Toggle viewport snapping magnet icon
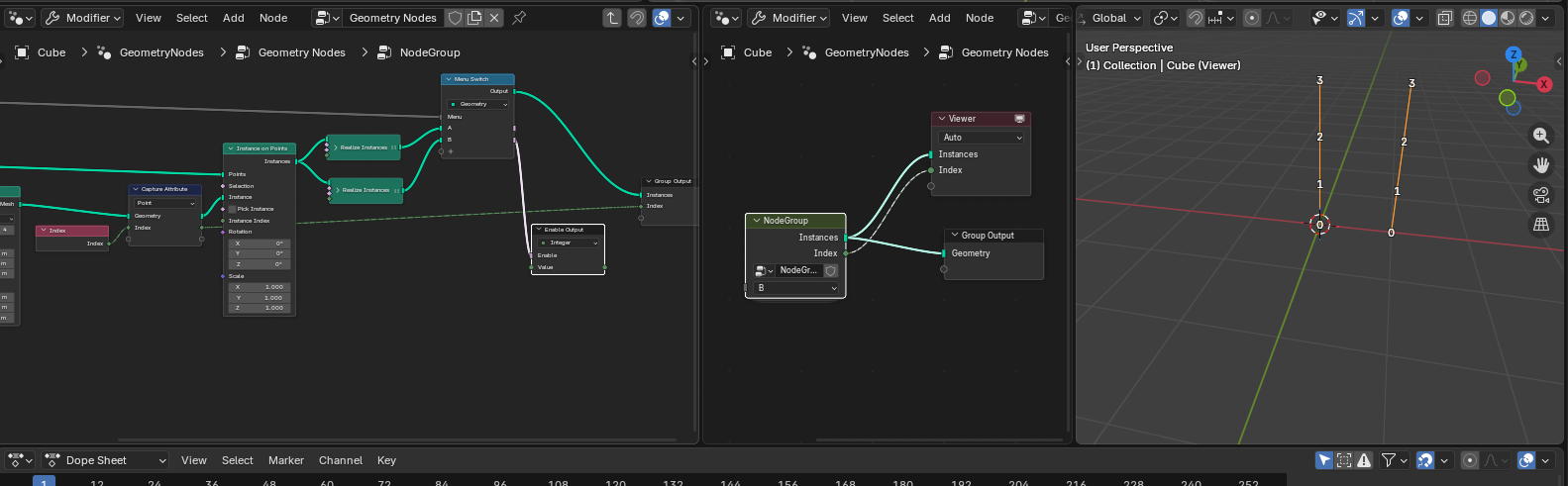This screenshot has width=1568, height=486. tap(1196, 18)
